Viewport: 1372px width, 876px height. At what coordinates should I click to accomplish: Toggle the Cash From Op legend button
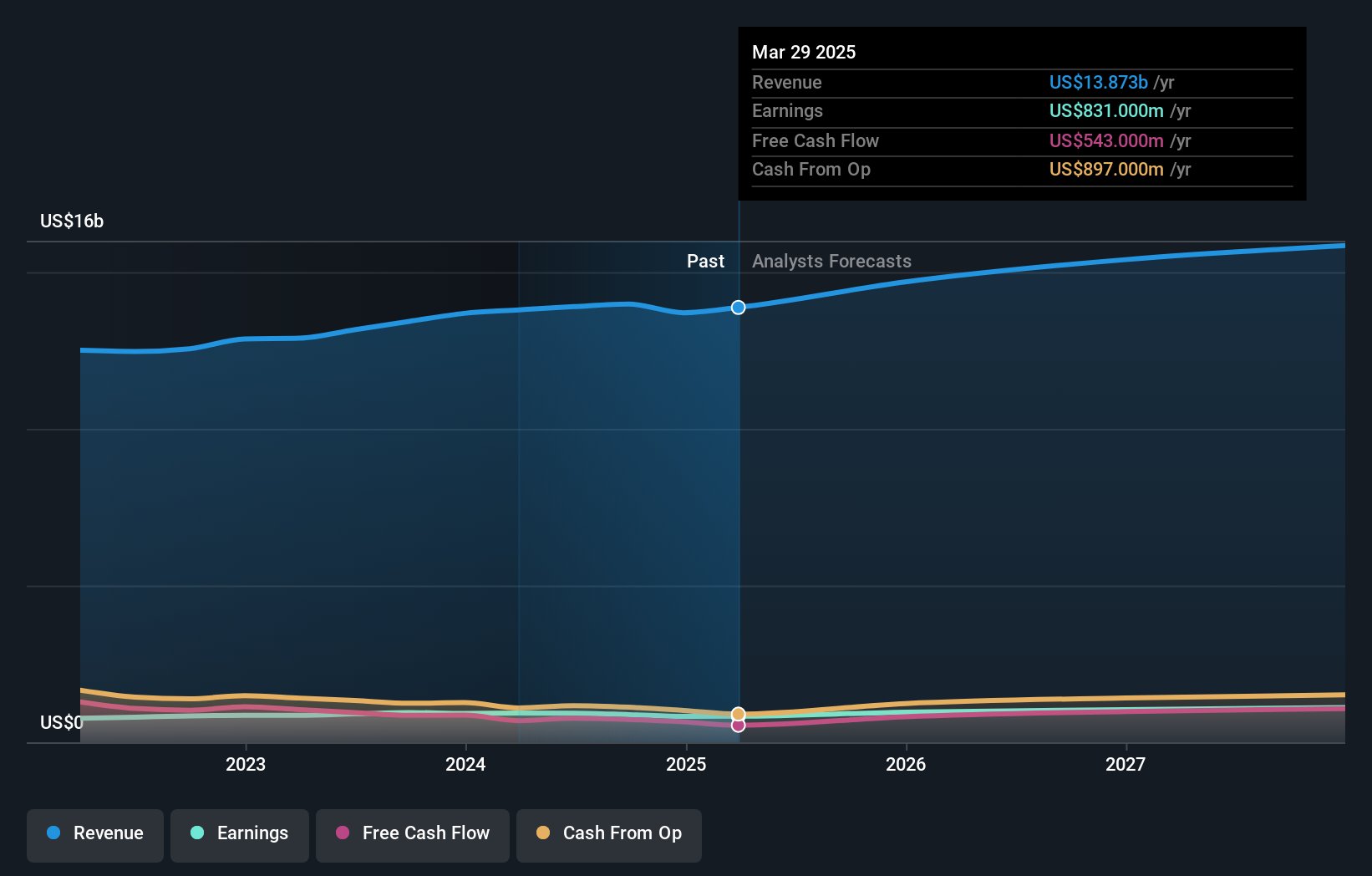tap(609, 835)
